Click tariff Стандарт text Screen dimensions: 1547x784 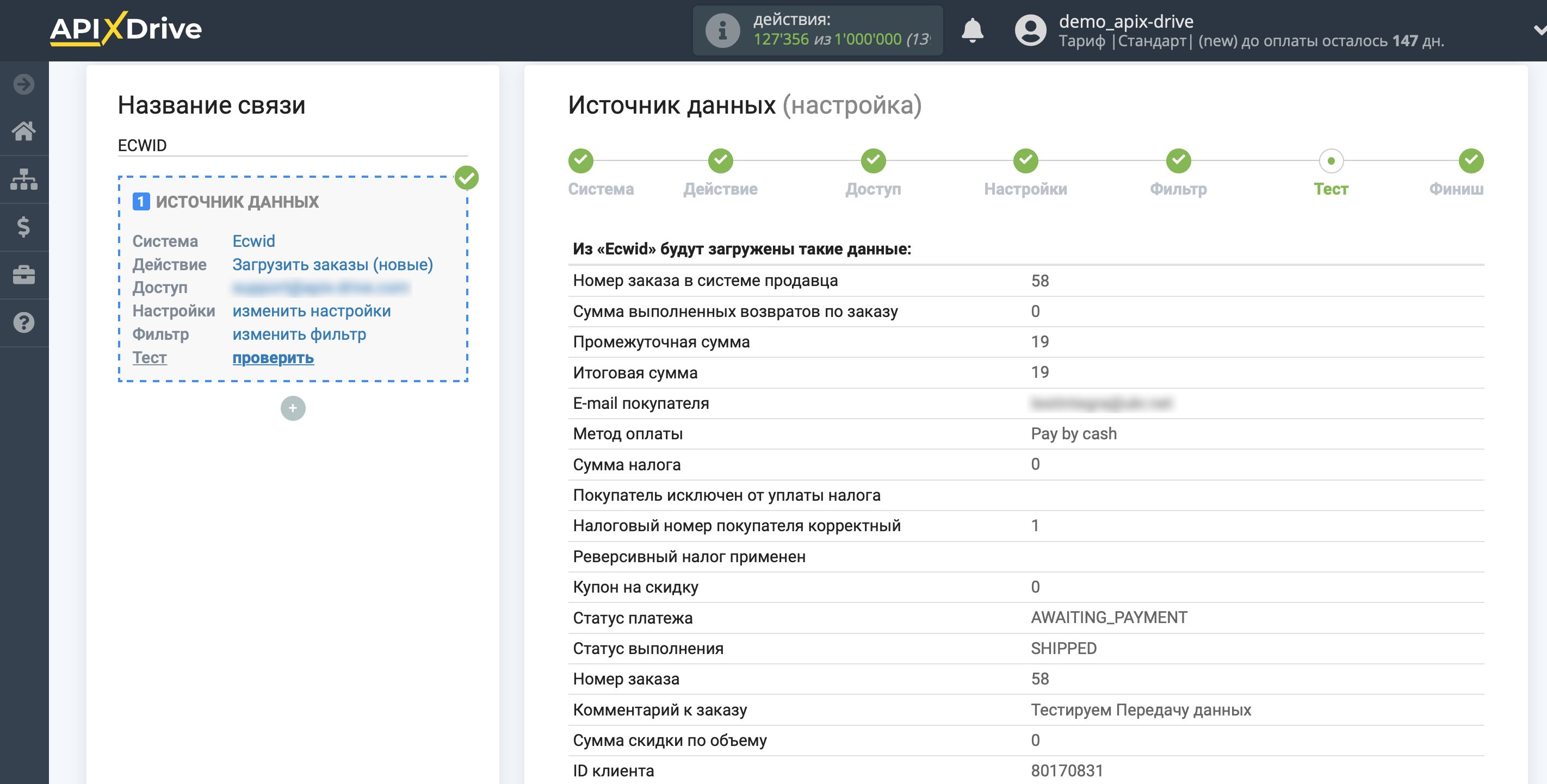click(x=1152, y=41)
